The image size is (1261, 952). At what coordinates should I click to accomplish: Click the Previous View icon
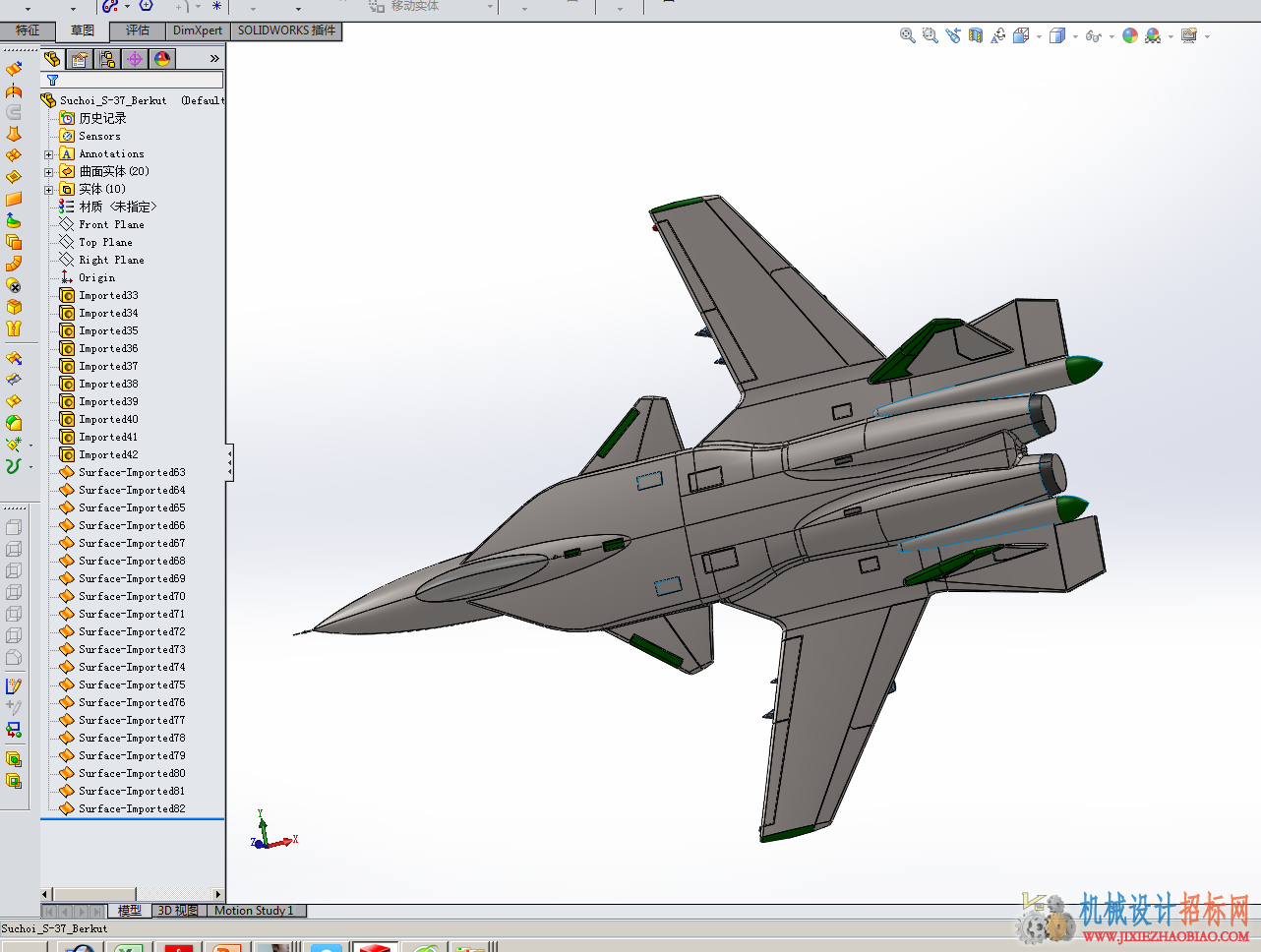[x=952, y=35]
